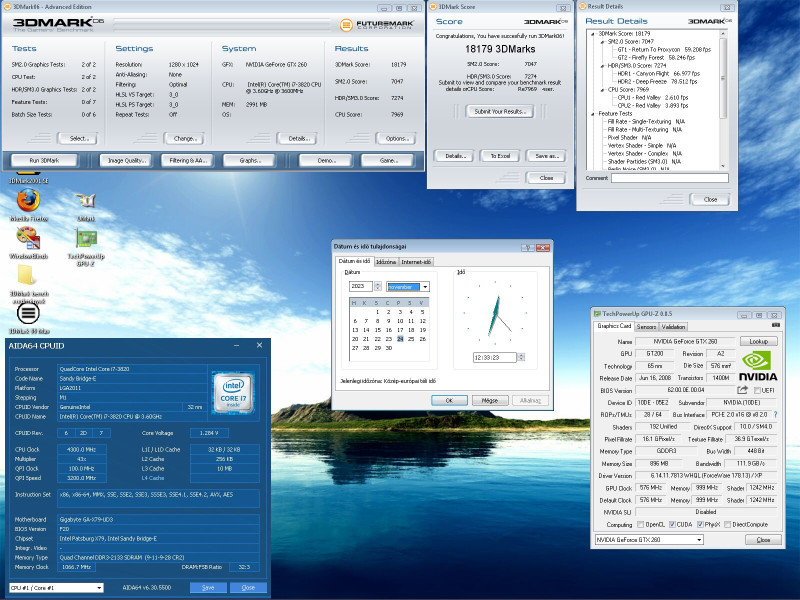800x600 pixels.
Task: Switch to the Internet-idő tab
Action: click(x=416, y=262)
